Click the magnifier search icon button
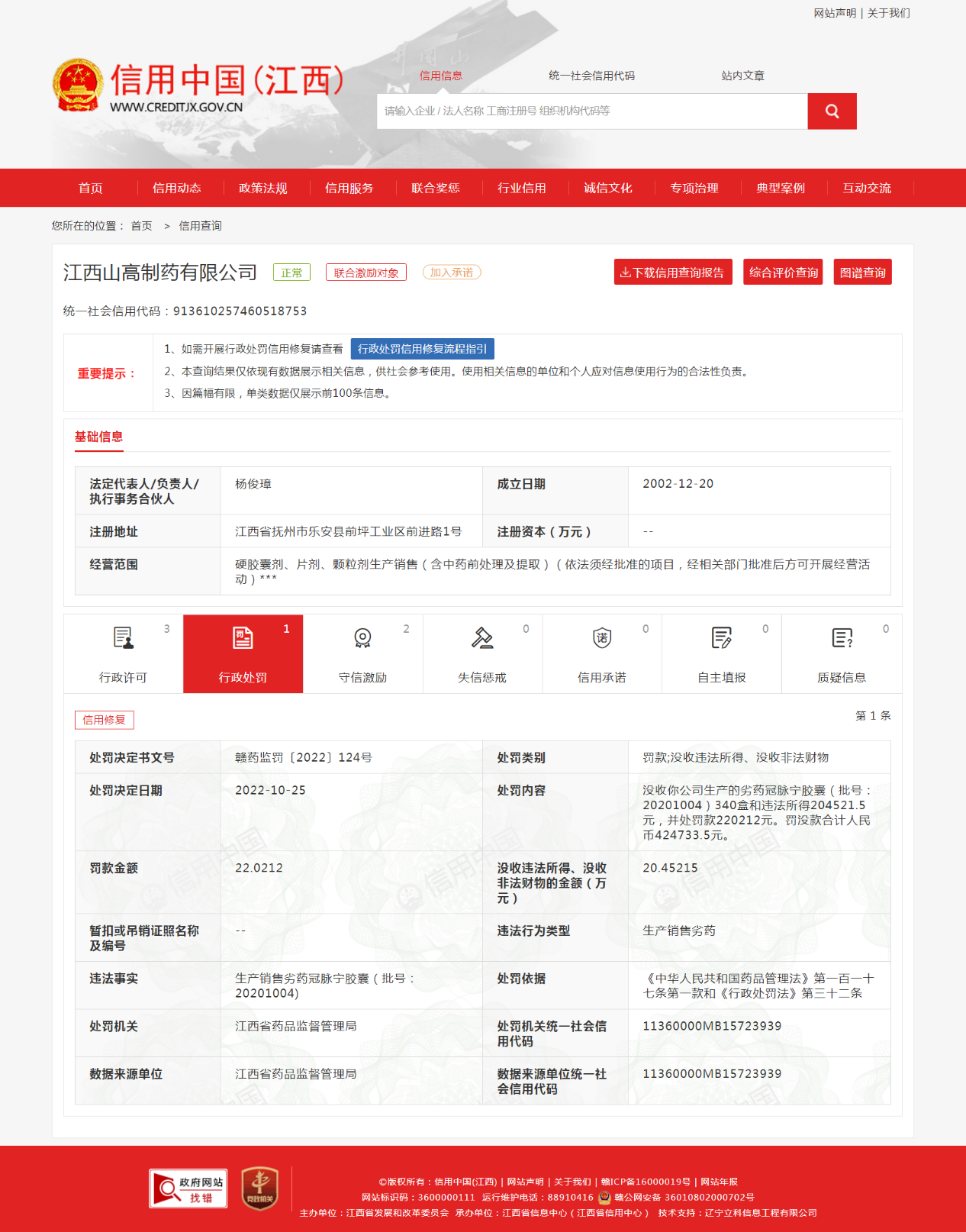This screenshot has height=1232, width=966. [x=832, y=111]
